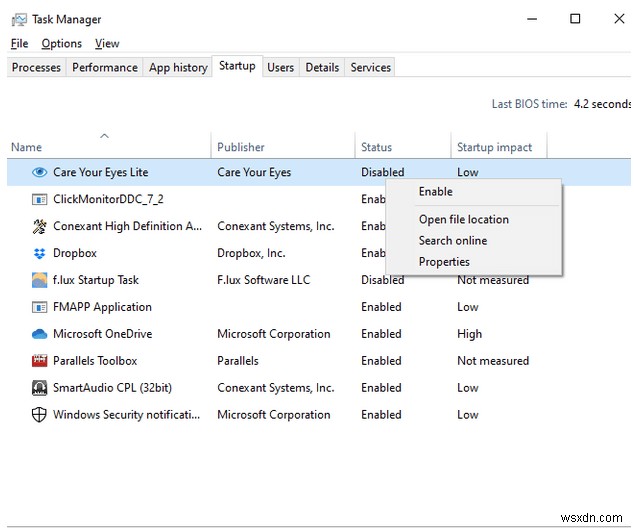
Task: Switch to the App history tab
Action: [x=178, y=67]
